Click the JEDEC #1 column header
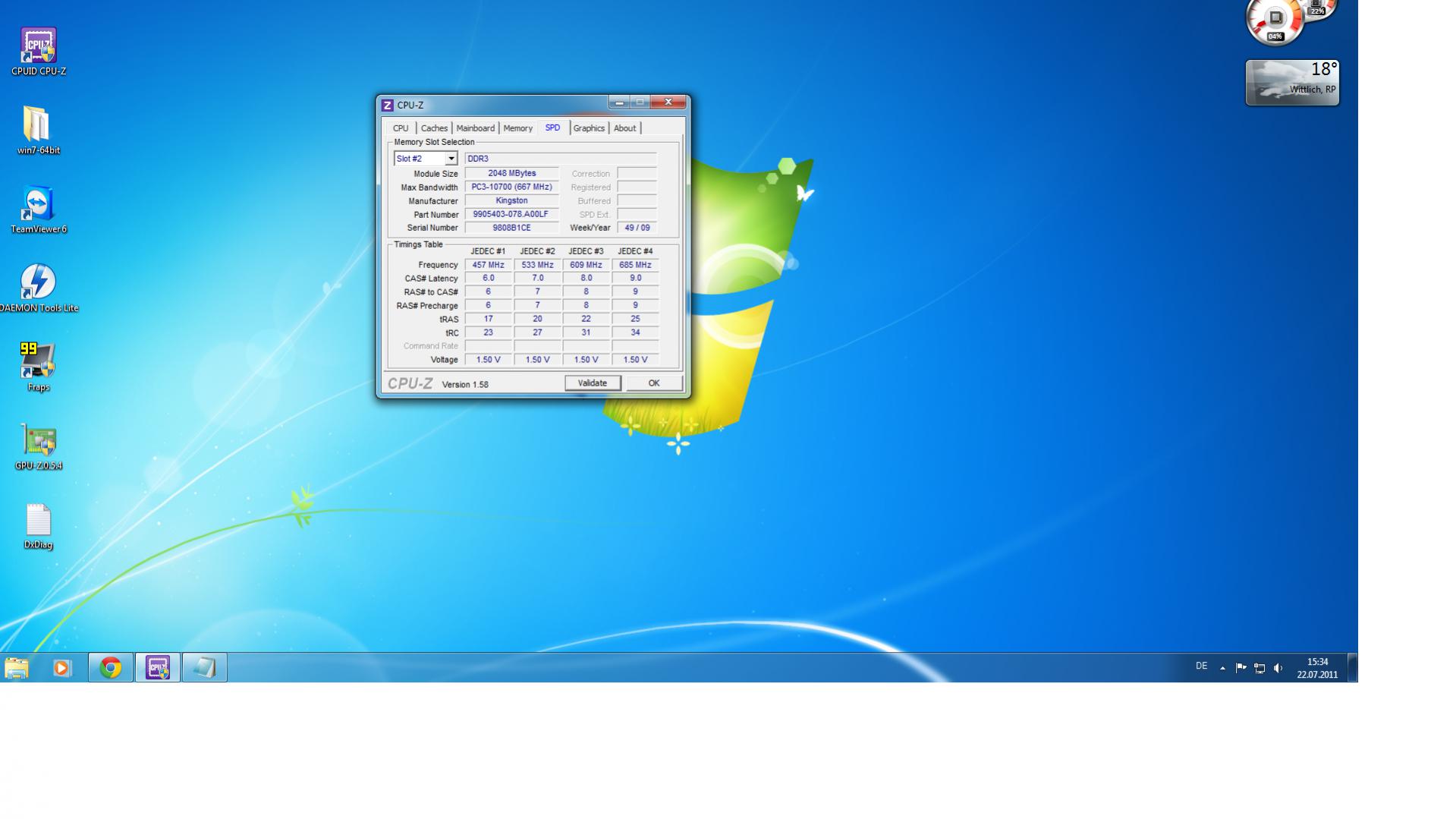Viewport: 1456px width, 819px height. coord(488,251)
